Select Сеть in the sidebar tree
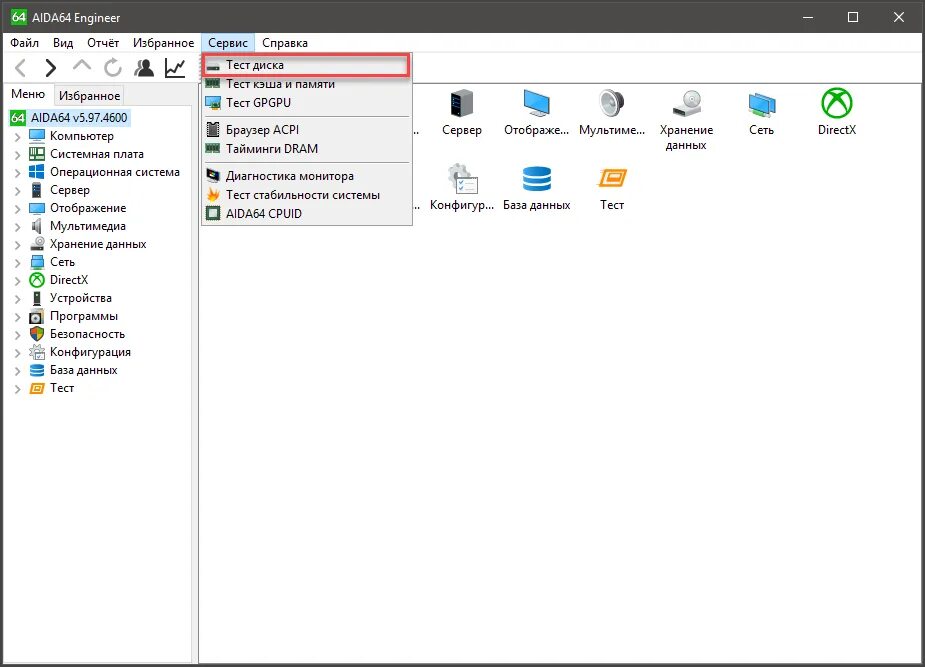This screenshot has height=667, width=925. coord(63,262)
